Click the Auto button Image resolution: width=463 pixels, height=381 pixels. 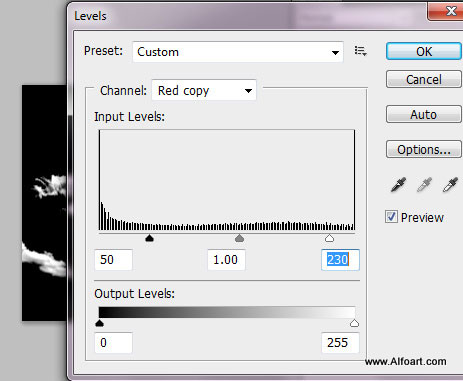424,114
